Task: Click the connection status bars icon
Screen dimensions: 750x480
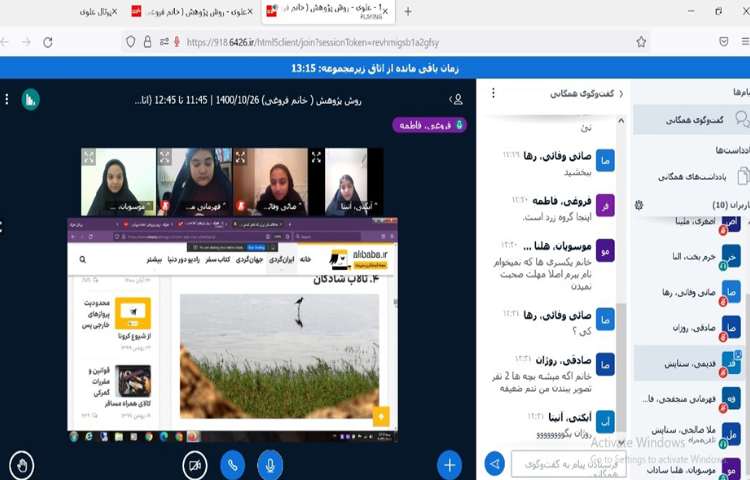Action: [31, 100]
